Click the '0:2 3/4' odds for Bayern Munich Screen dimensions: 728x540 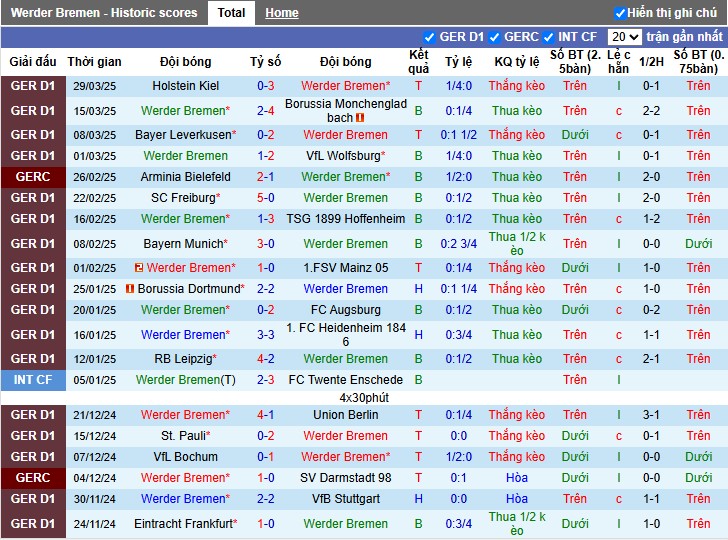(x=459, y=243)
